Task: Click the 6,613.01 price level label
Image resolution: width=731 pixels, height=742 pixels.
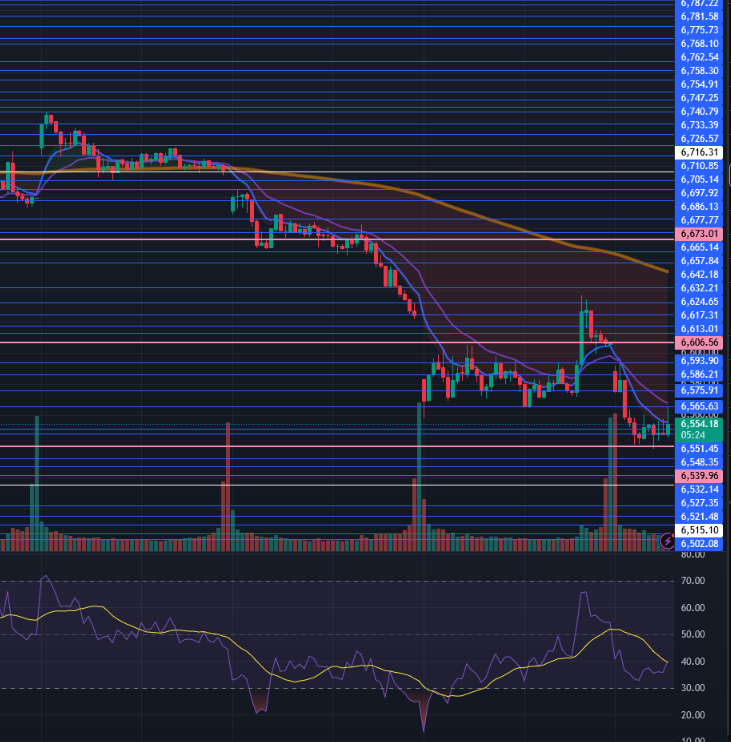Action: coord(699,329)
